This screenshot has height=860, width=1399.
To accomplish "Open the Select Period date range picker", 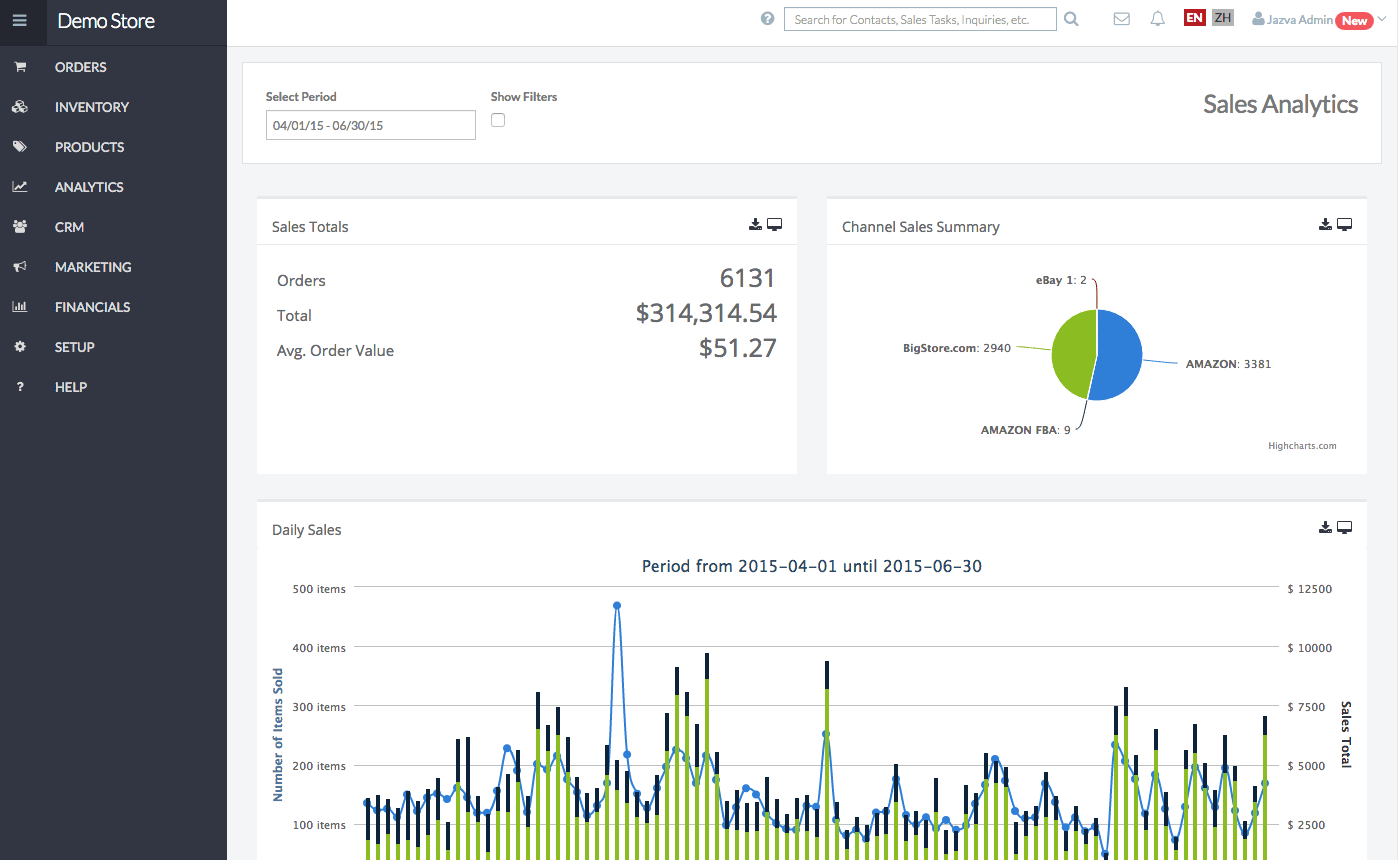I will click(x=370, y=125).
